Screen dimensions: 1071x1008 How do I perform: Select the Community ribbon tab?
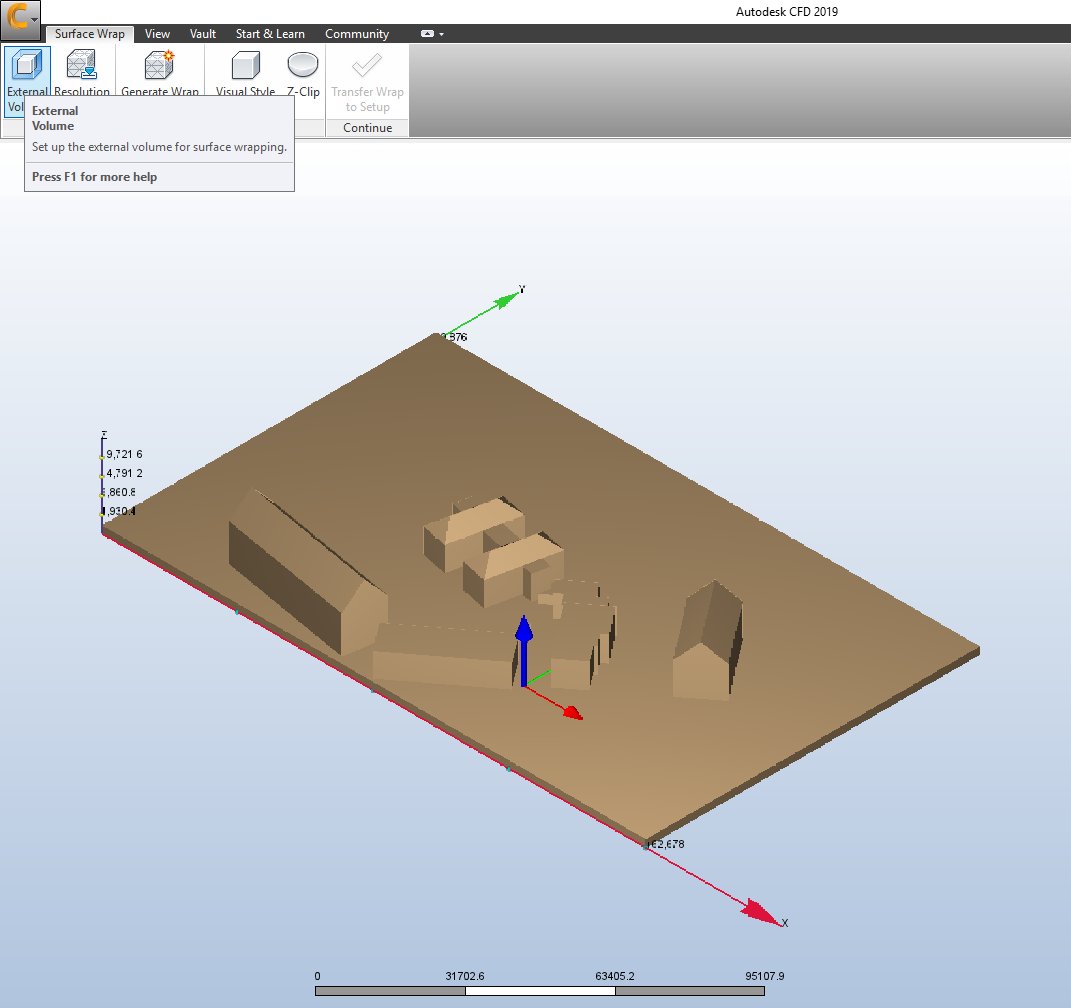[357, 34]
